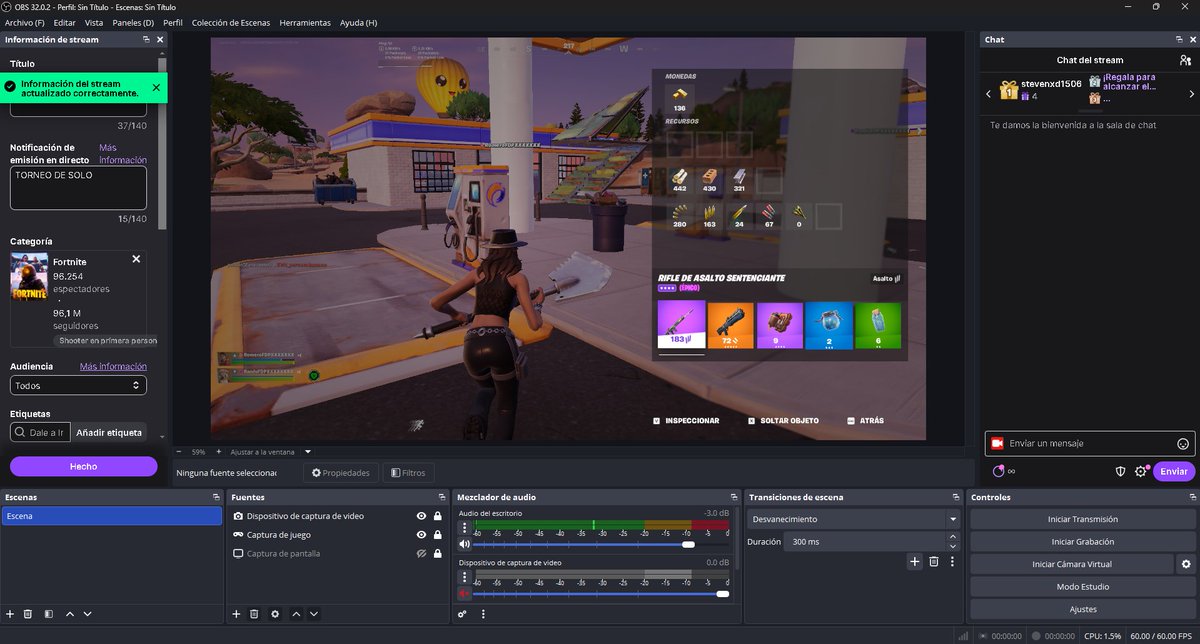Click the tag search input under Etiquetas
The image size is (1200, 644).
tap(40, 433)
